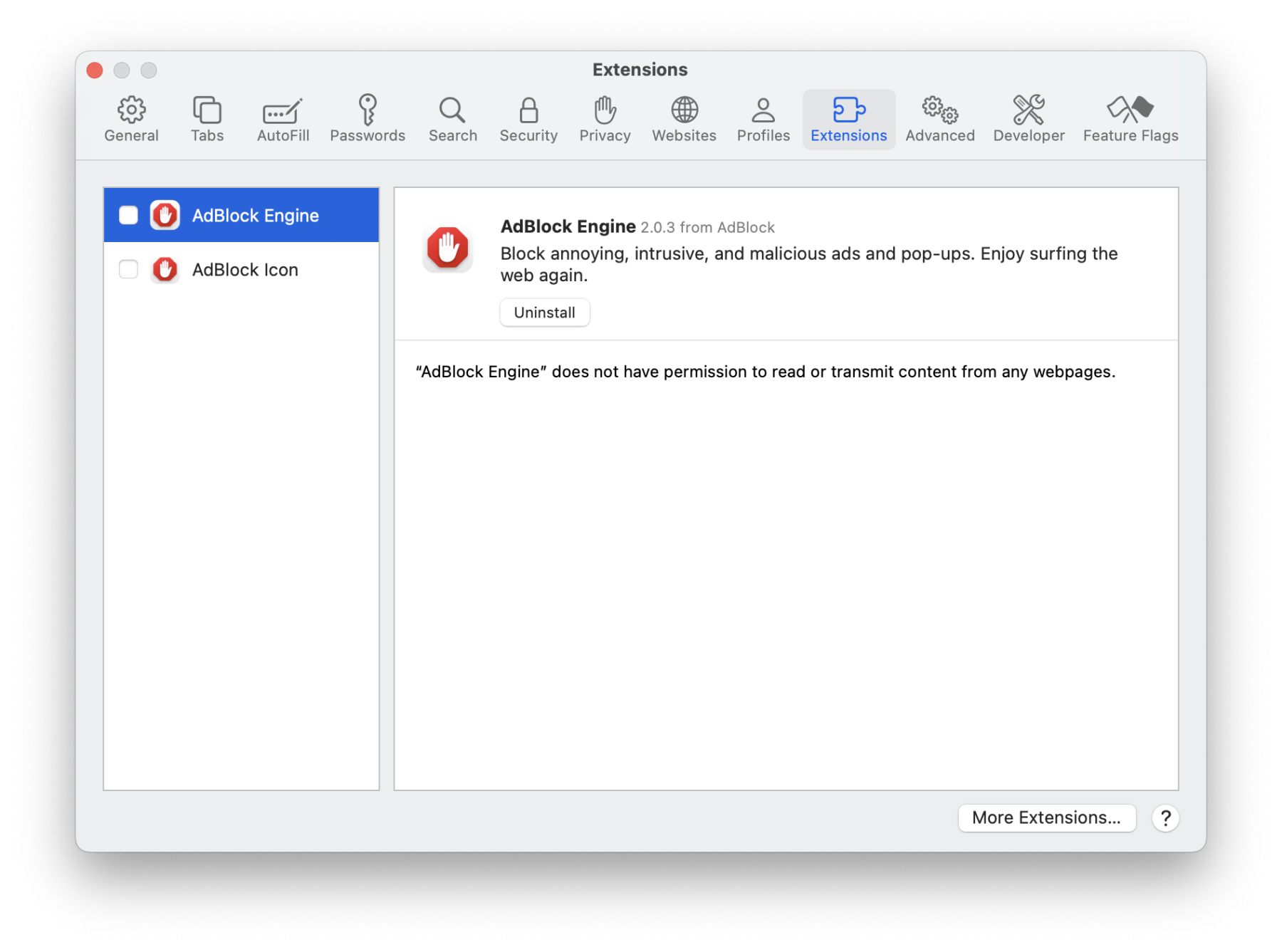Select AdBlock Icon in the sidebar list

(245, 269)
